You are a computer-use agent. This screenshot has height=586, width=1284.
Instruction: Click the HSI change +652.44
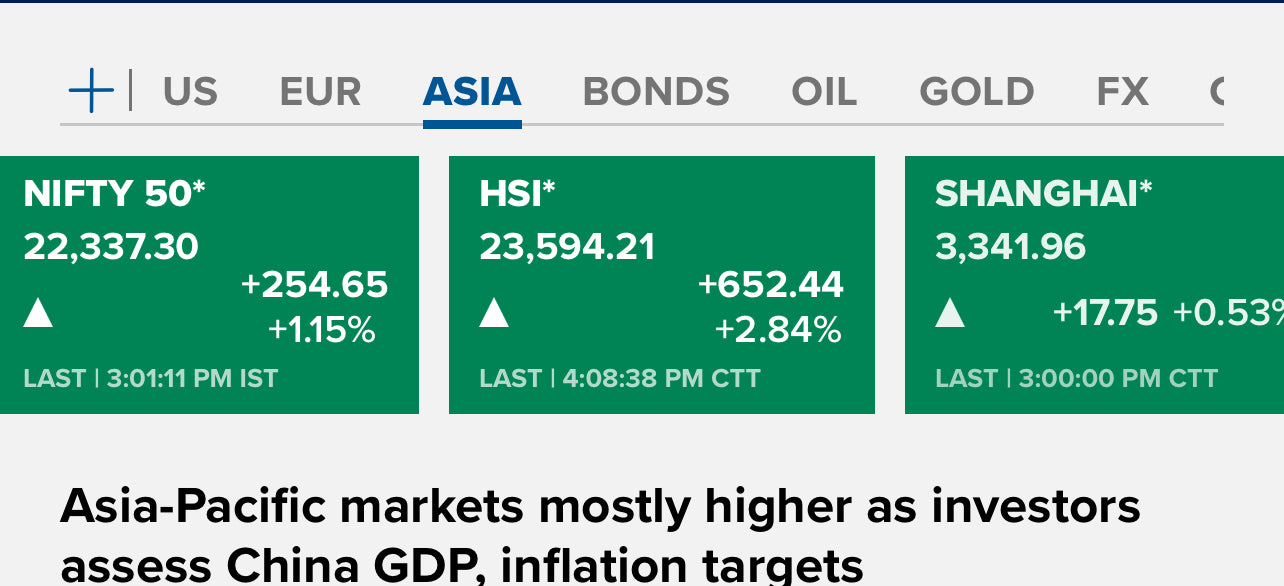pyautogui.click(x=771, y=285)
